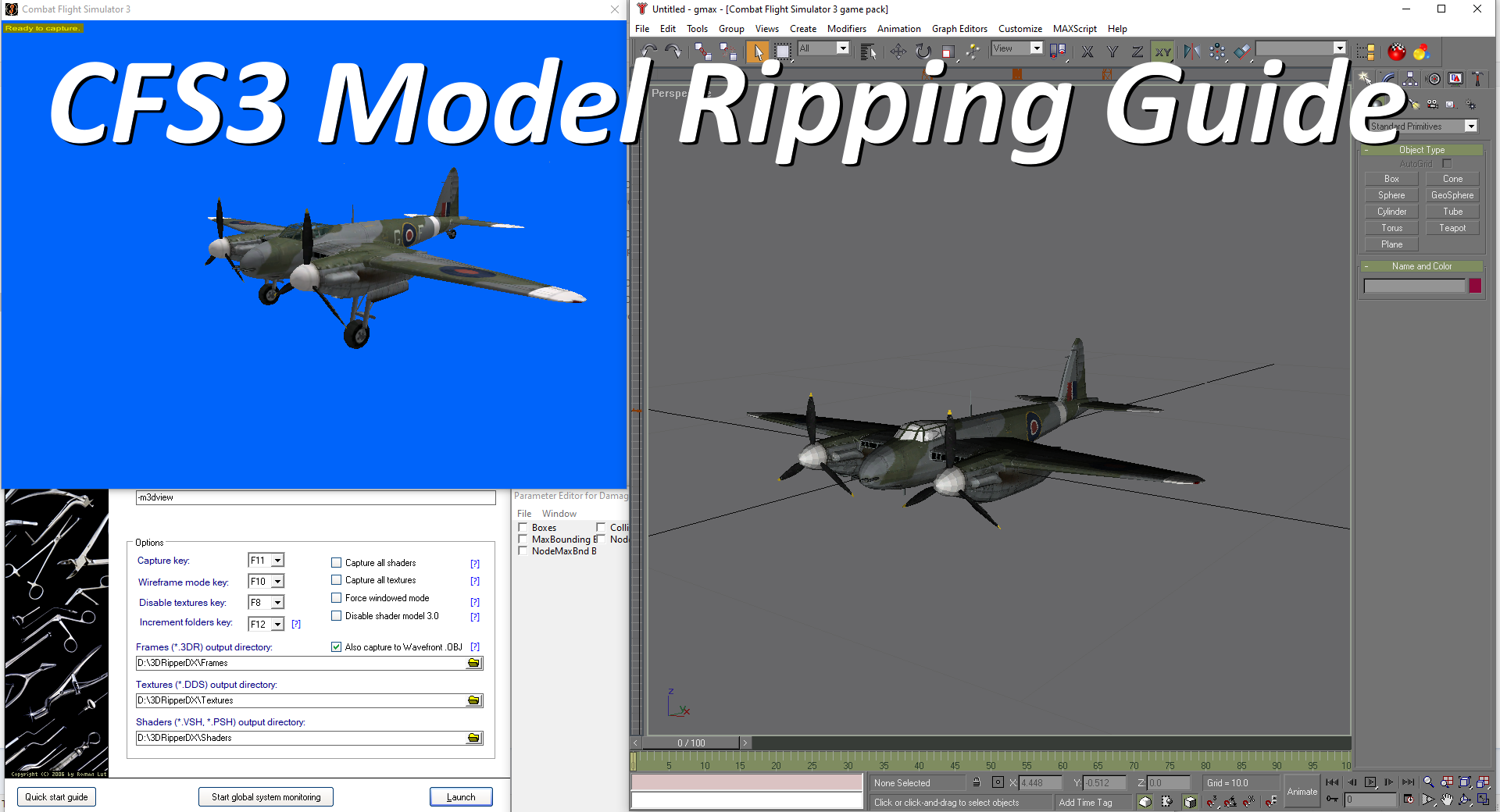Viewport: 1500px width, 812px height.
Task: Tick the NodeMaxBnd B checkbox
Action: click(x=523, y=550)
